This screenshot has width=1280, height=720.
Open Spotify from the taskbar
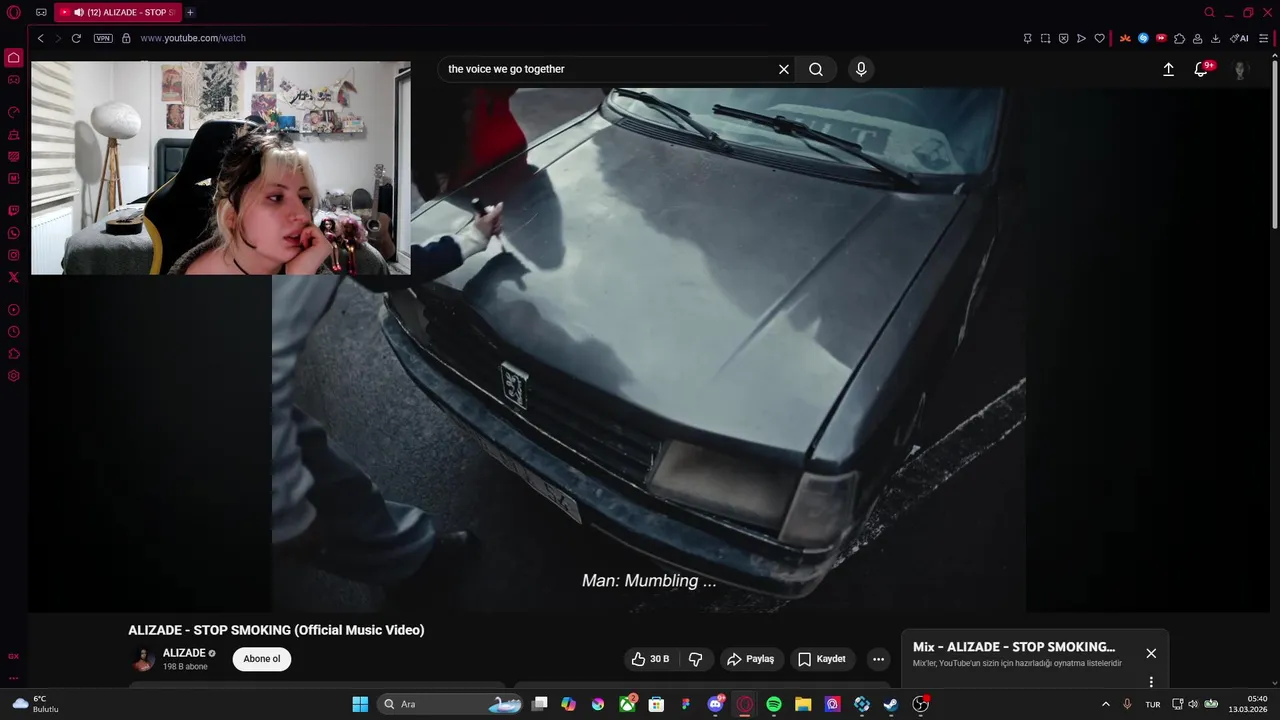click(774, 704)
